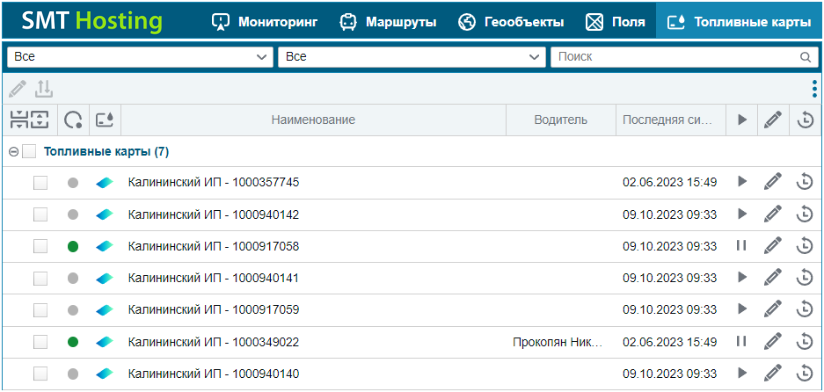
Task: Click the pencil edit icon in top toolbar
Action: (17, 89)
